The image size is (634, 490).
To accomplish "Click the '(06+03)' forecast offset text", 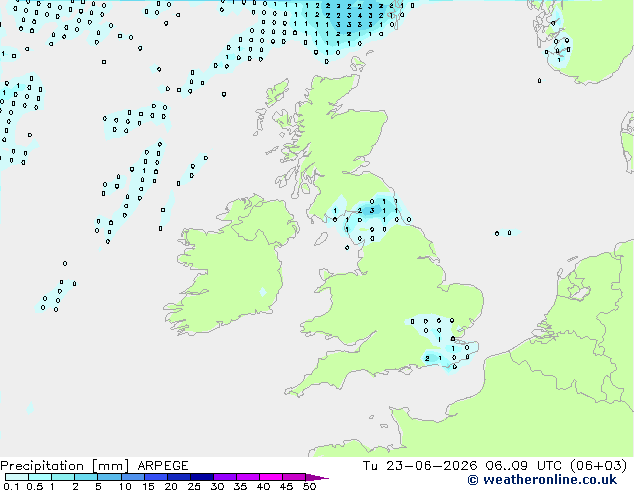I will click(x=598, y=466).
